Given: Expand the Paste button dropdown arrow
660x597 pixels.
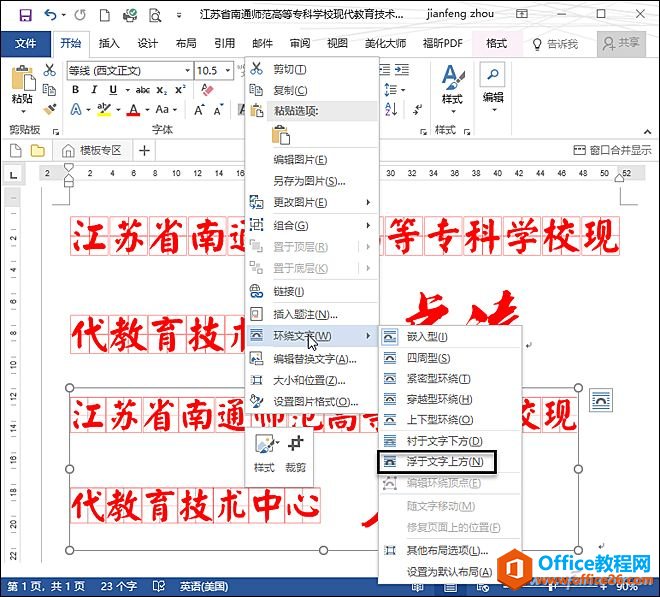Looking at the screenshot, I should click(23, 112).
